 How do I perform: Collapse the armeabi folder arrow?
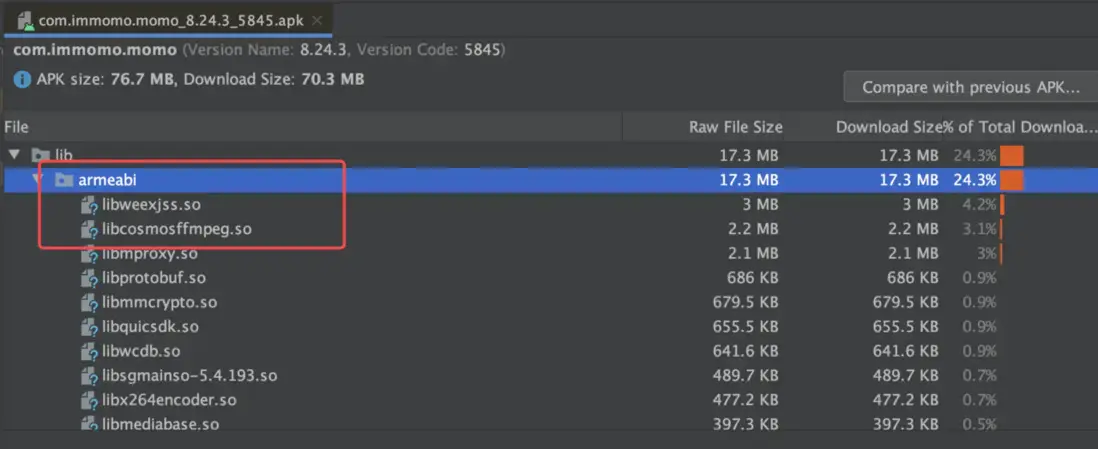tap(37, 180)
